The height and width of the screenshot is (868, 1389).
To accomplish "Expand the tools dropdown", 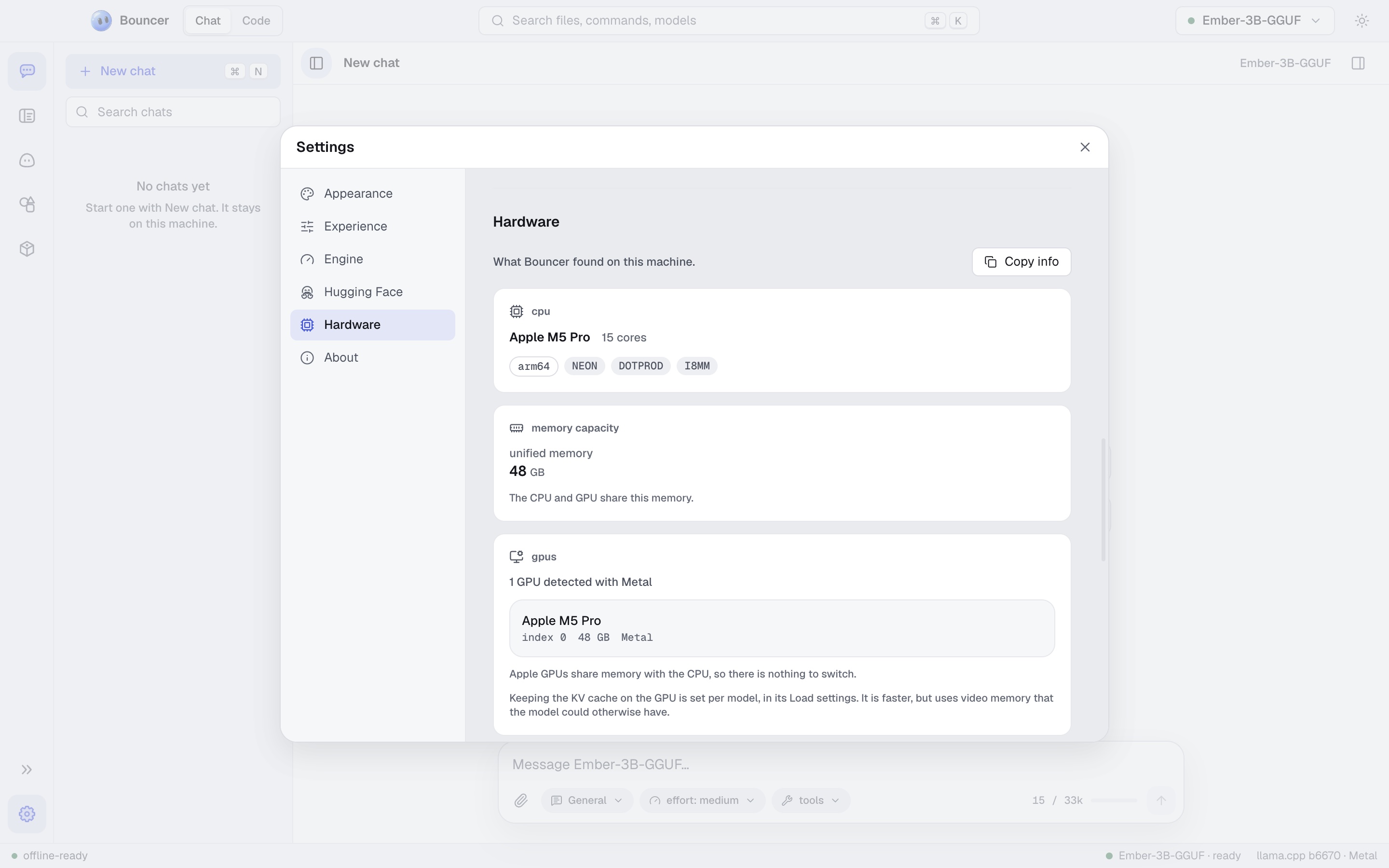I will [810, 800].
